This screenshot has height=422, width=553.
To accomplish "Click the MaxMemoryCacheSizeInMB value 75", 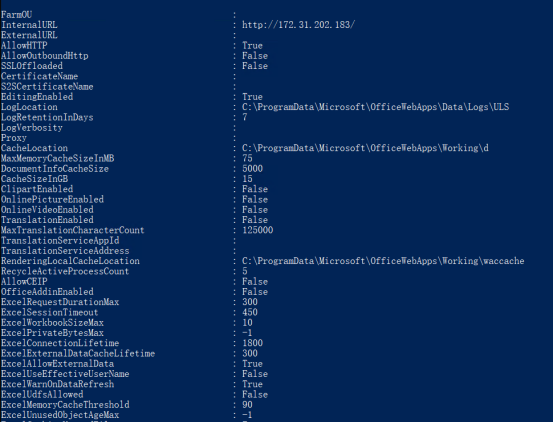I will pyautogui.click(x=247, y=158).
